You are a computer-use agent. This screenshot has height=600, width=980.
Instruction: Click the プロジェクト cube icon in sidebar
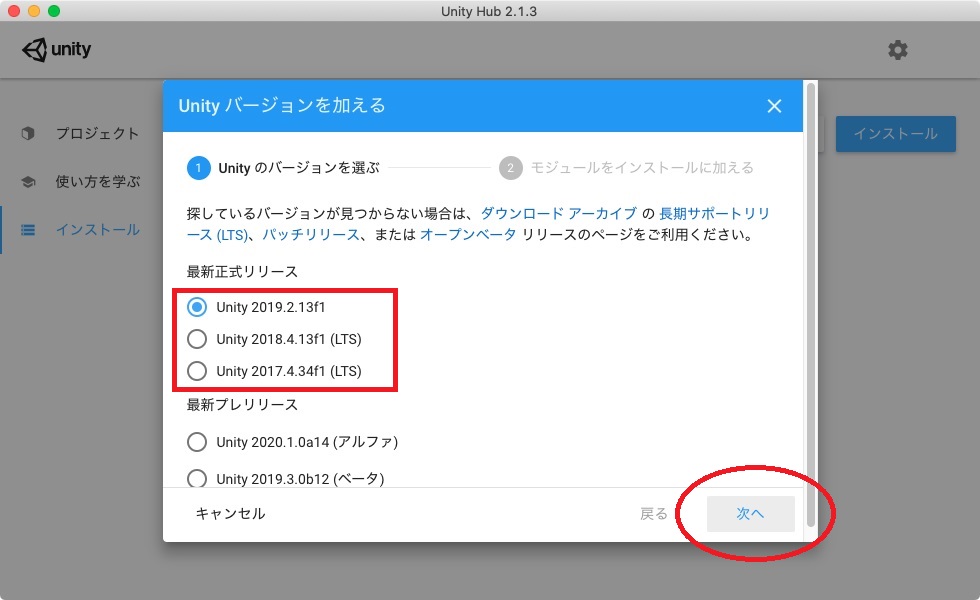click(28, 133)
